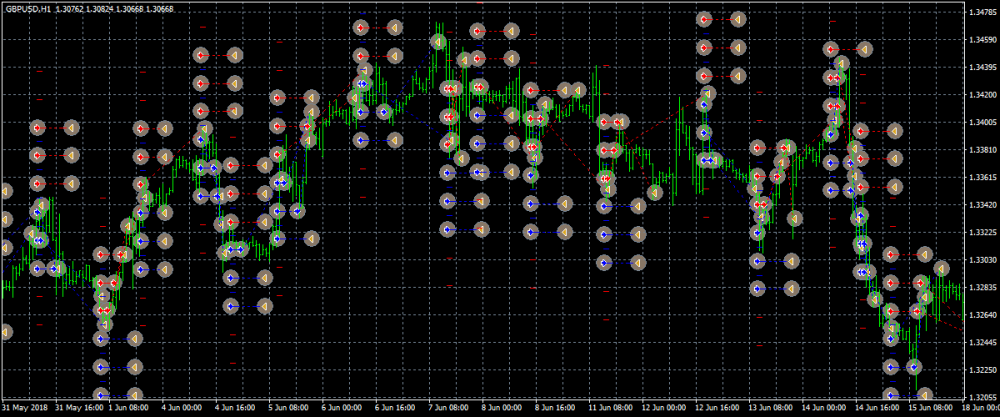Click the 31 May 2018 date label
Image resolution: width=1000 pixels, height=417 pixels.
click(x=26, y=408)
